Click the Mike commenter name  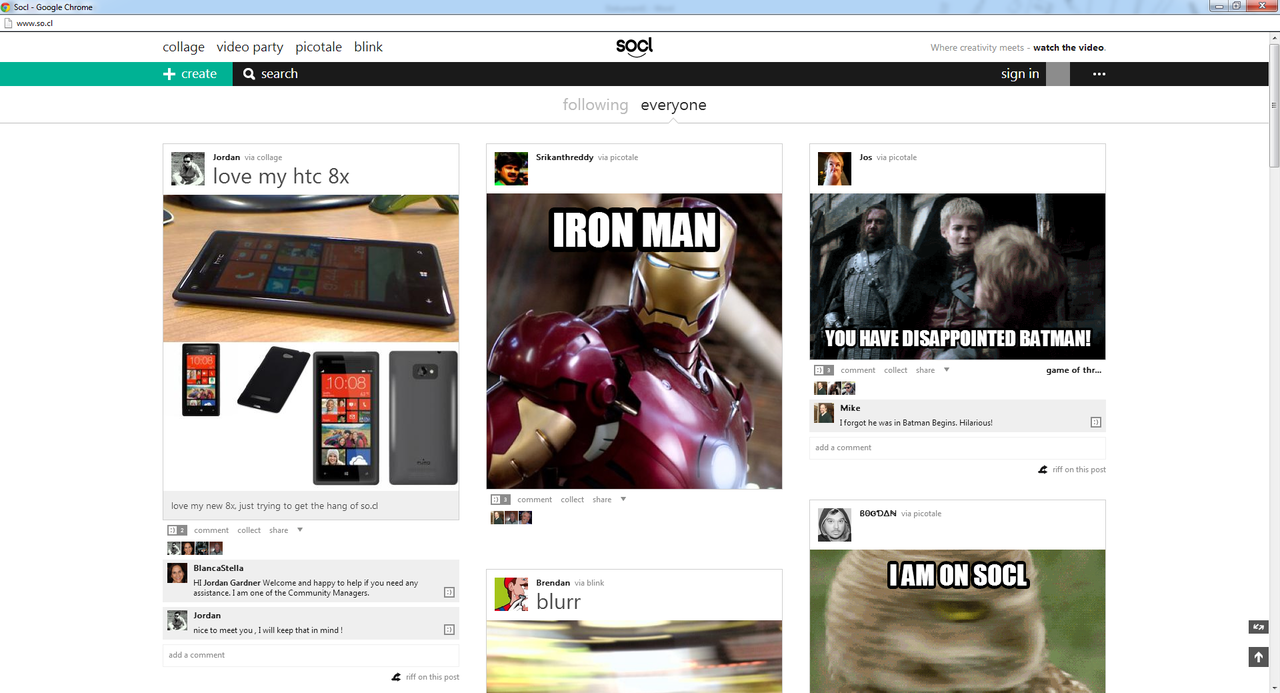tap(850, 408)
